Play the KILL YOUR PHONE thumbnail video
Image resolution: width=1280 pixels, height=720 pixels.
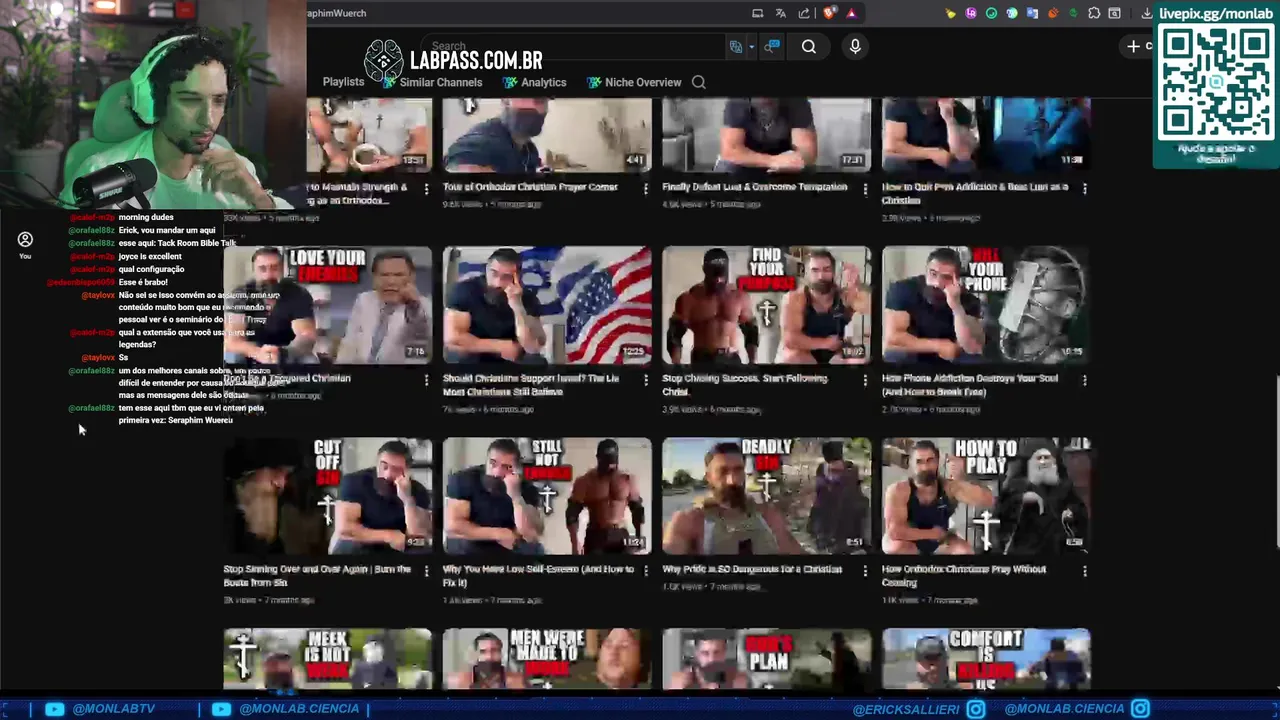click(x=986, y=305)
